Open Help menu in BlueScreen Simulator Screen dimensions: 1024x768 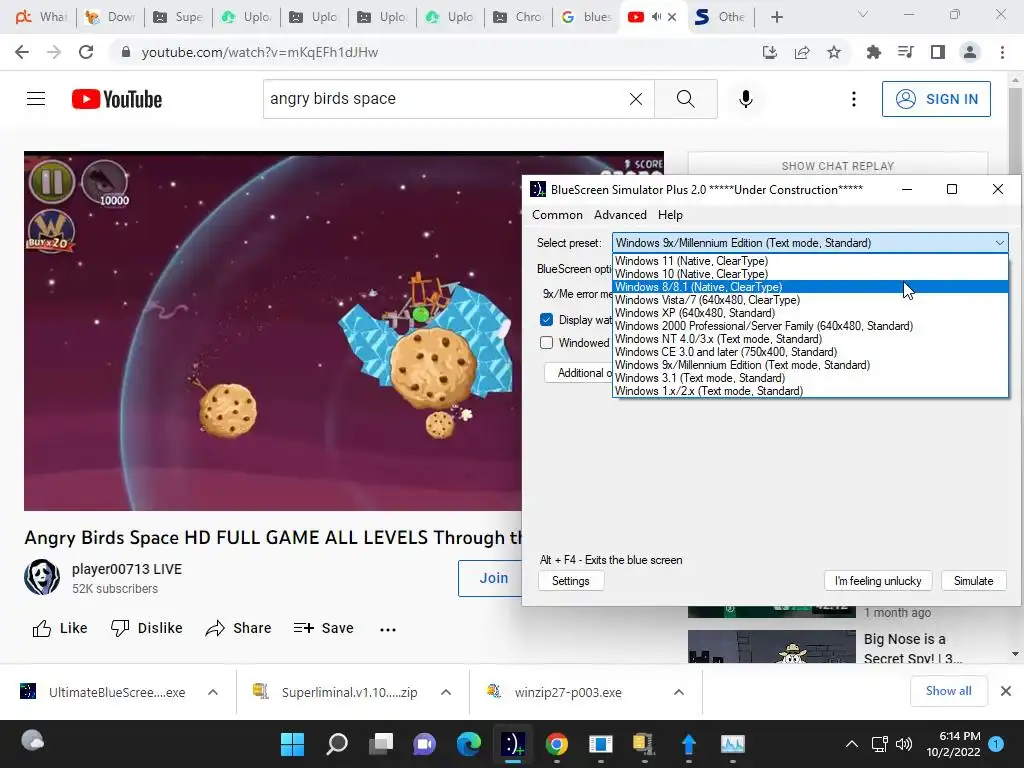tap(670, 215)
